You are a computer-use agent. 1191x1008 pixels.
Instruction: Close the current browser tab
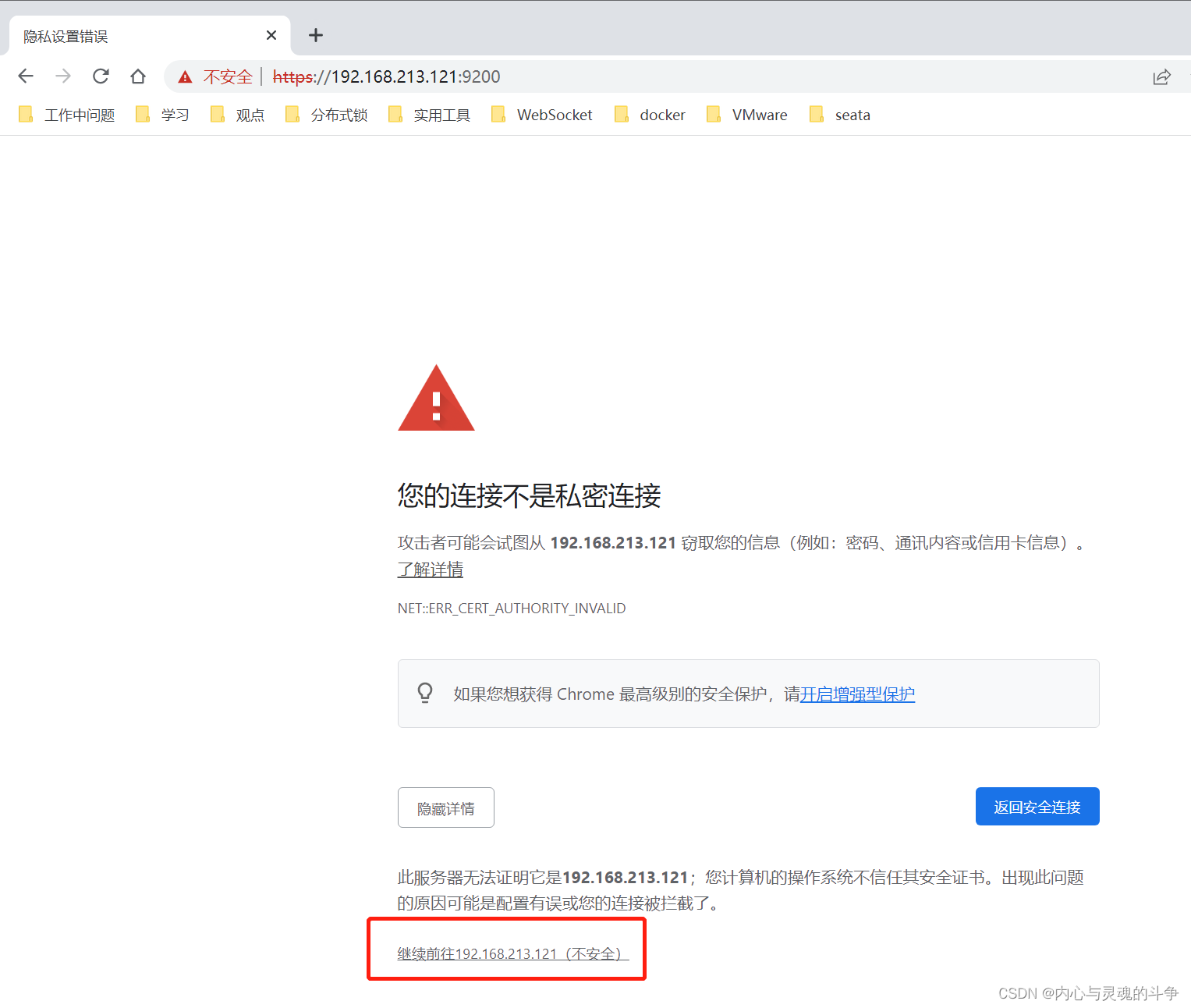pyautogui.click(x=271, y=35)
